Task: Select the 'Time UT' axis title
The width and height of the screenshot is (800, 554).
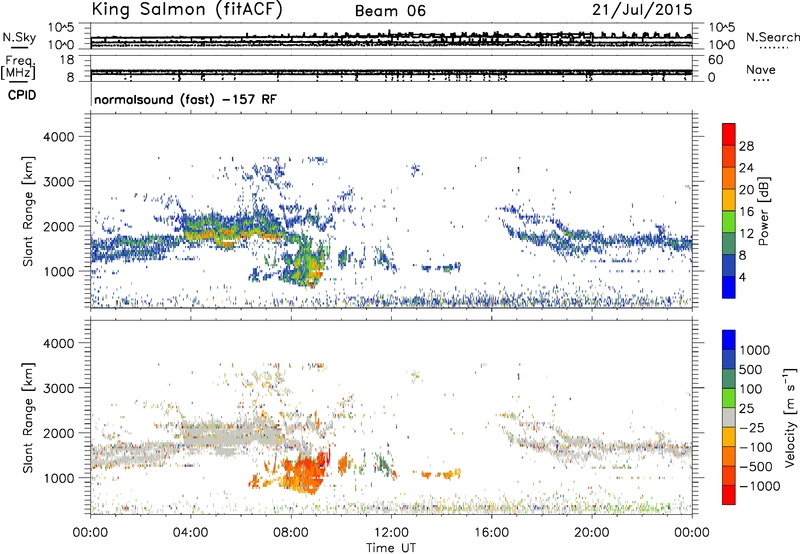Action: [x=391, y=548]
